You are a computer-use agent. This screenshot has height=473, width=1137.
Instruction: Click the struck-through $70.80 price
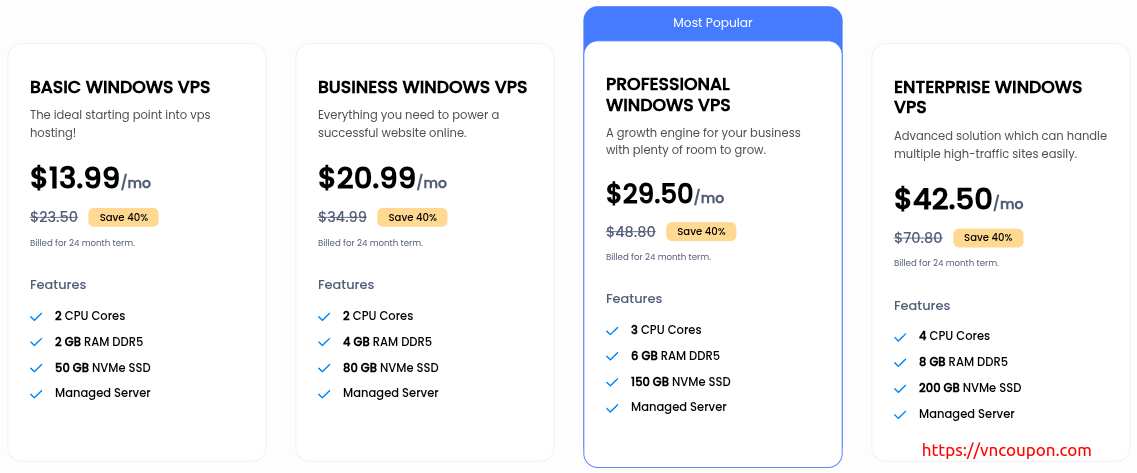pos(918,238)
